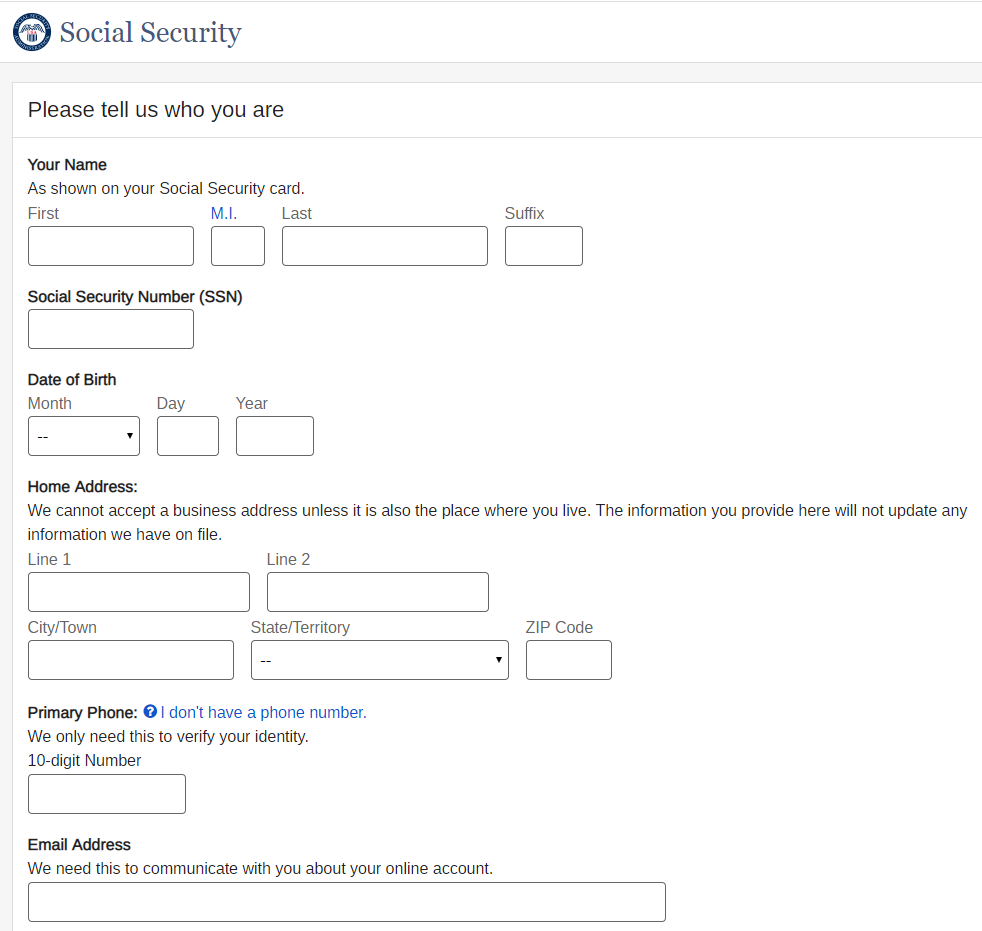Click the 10-digit phone number field
The width and height of the screenshot is (982, 931).
tap(107, 794)
